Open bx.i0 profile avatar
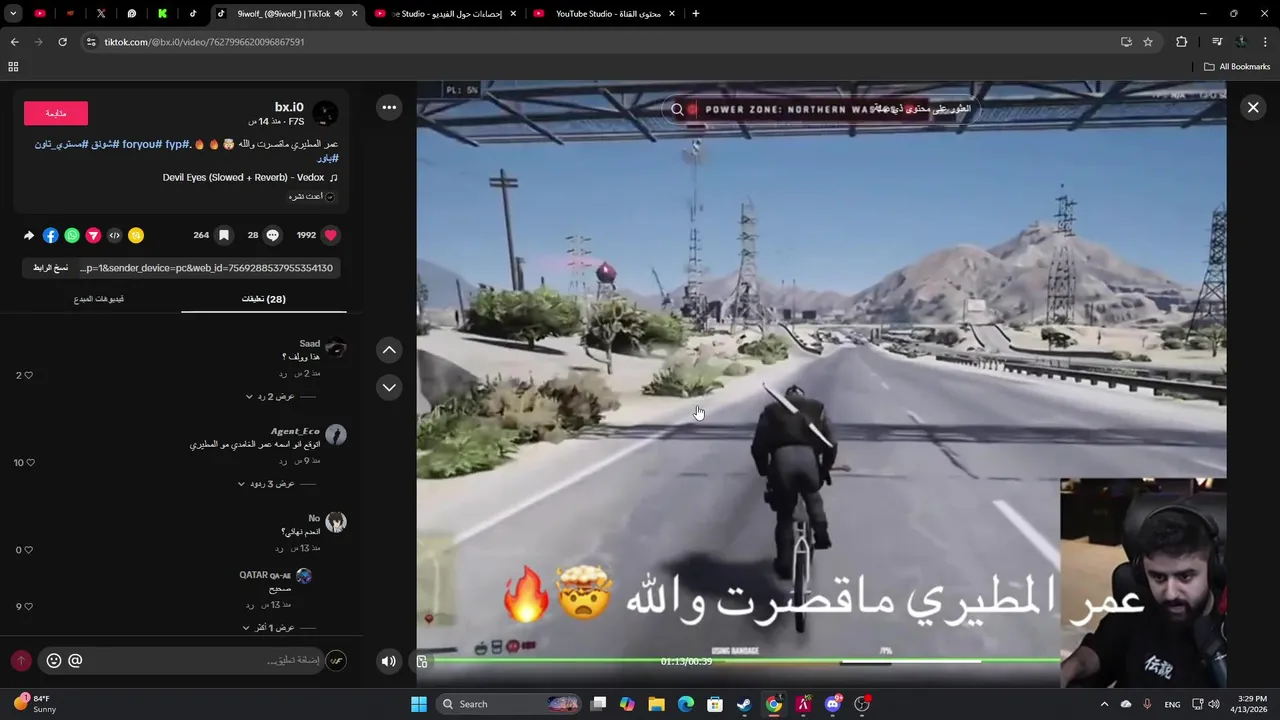 click(x=325, y=113)
